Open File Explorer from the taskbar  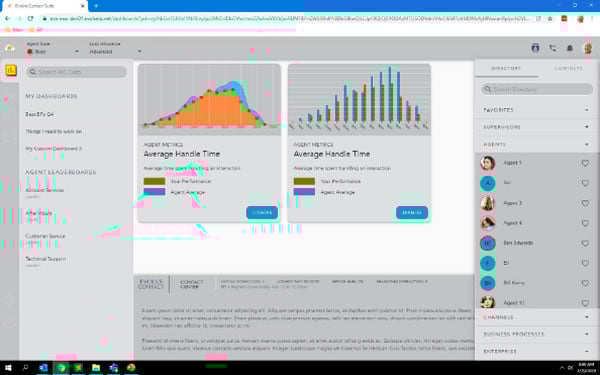[96, 368]
